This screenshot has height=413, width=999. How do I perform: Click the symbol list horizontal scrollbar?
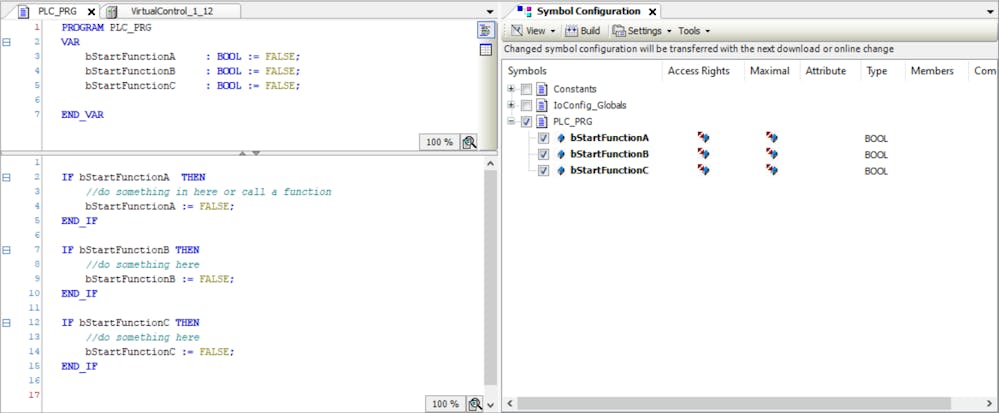(x=750, y=404)
